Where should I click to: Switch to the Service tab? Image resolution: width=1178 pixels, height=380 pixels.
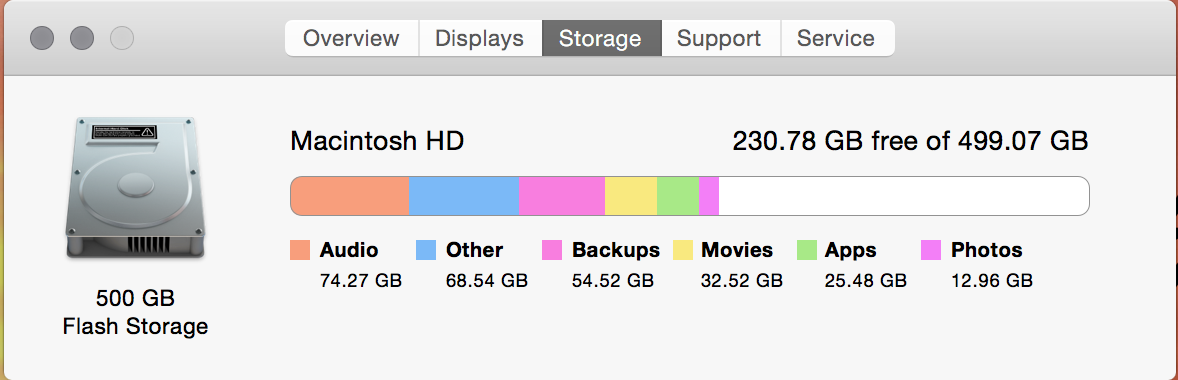click(x=837, y=38)
